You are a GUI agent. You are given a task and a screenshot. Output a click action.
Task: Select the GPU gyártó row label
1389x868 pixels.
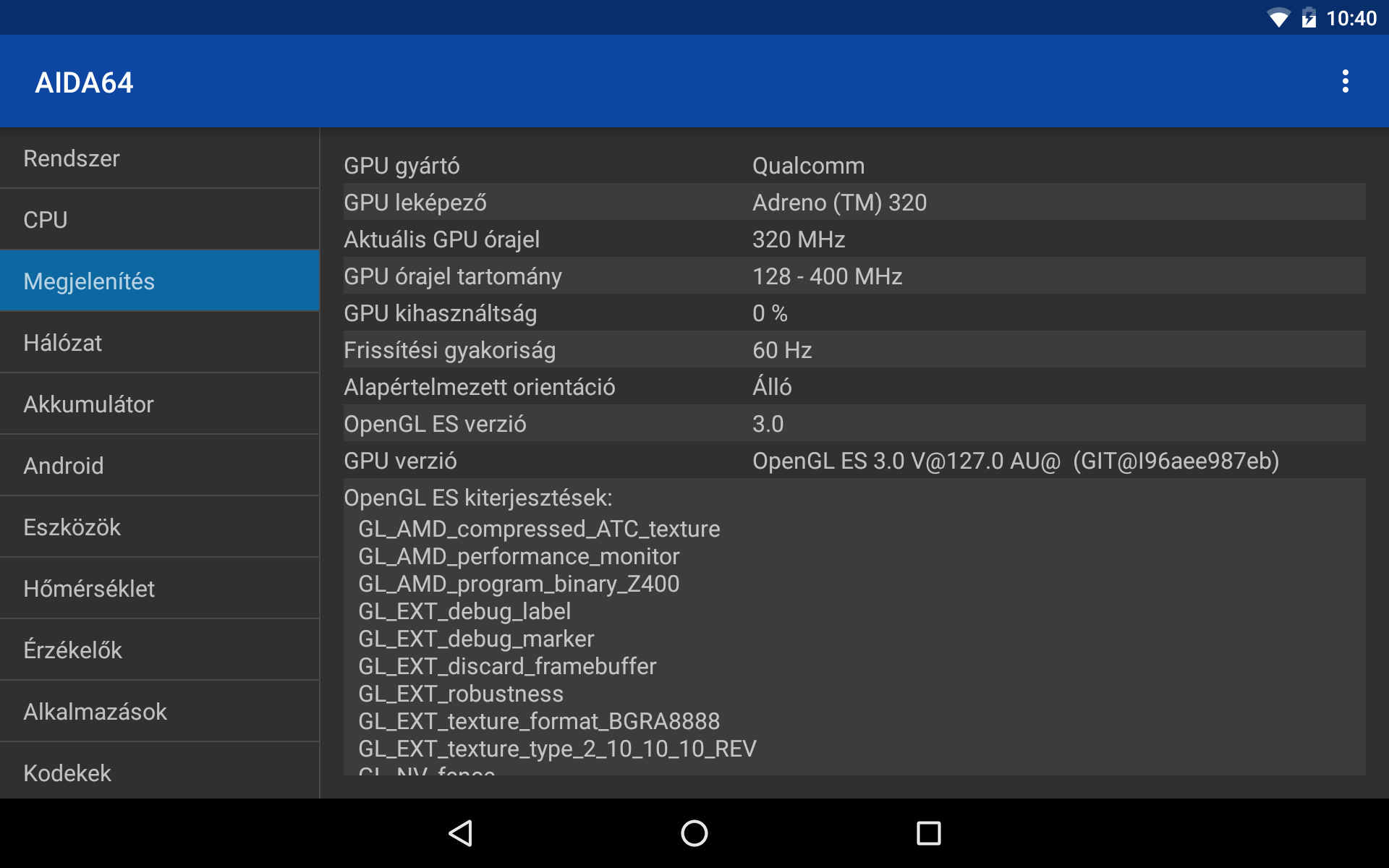point(402,166)
